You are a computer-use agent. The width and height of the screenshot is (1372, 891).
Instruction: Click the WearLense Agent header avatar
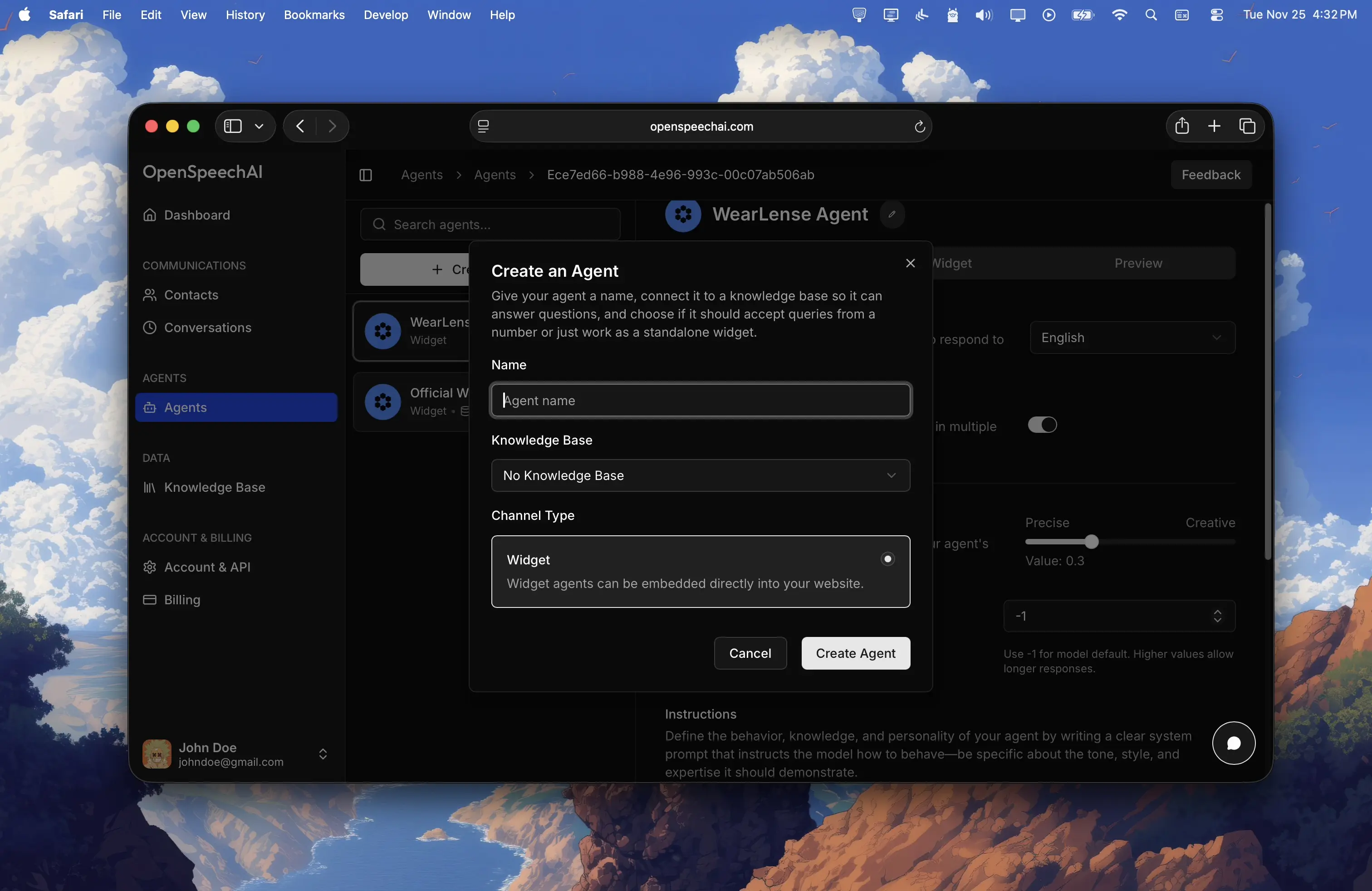(x=683, y=215)
